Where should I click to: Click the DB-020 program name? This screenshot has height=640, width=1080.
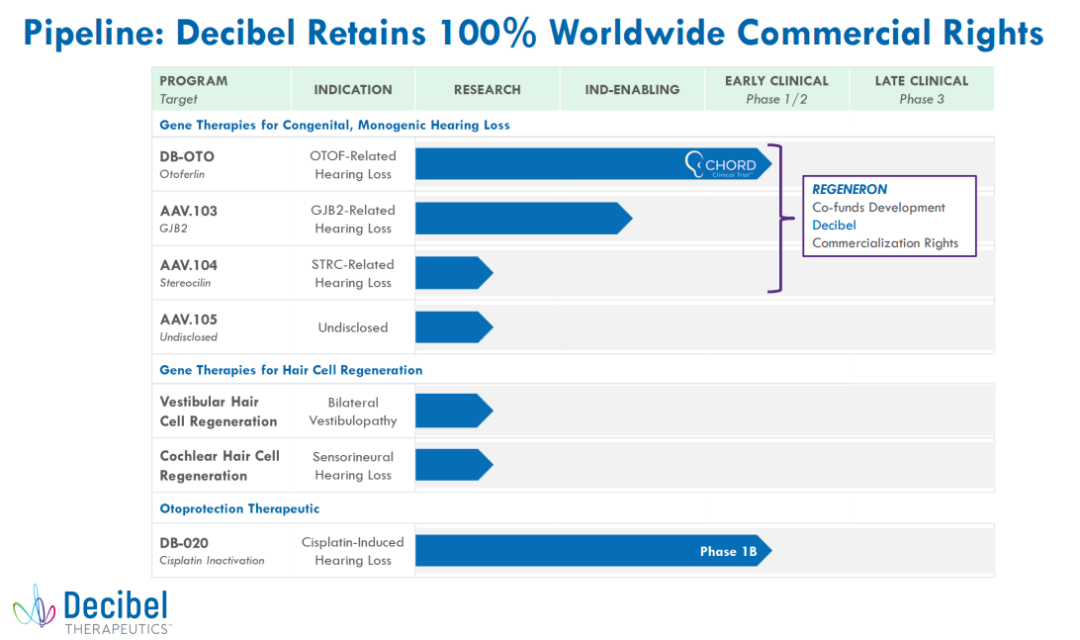(x=184, y=543)
